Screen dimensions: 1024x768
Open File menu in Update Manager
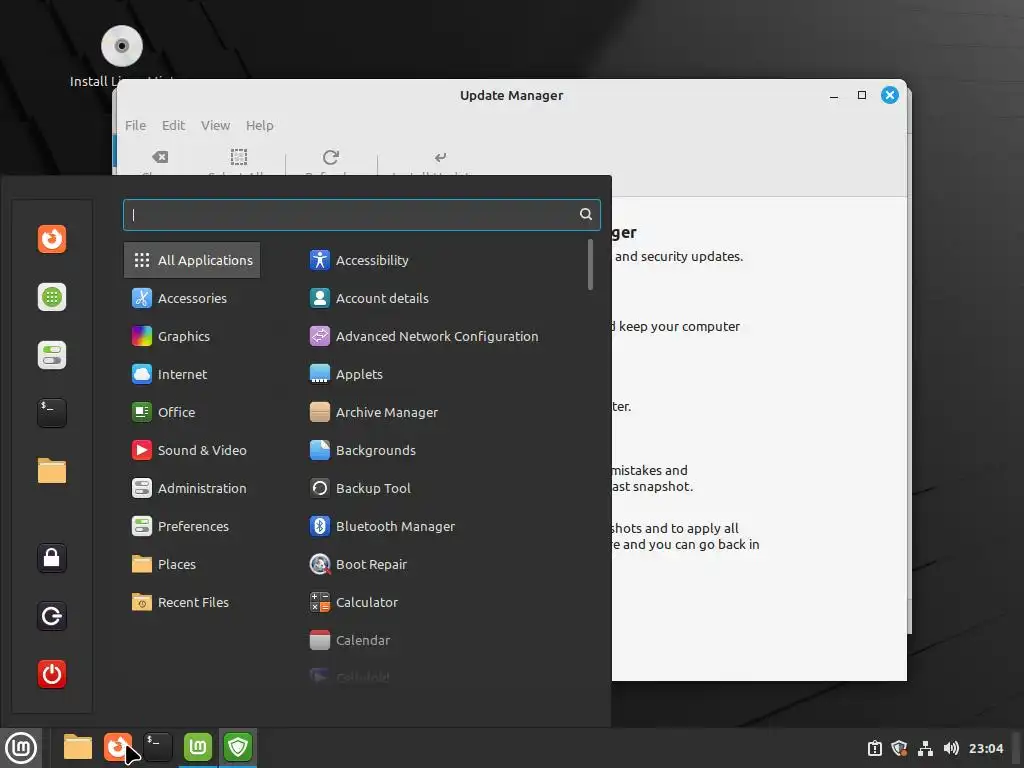[135, 125]
